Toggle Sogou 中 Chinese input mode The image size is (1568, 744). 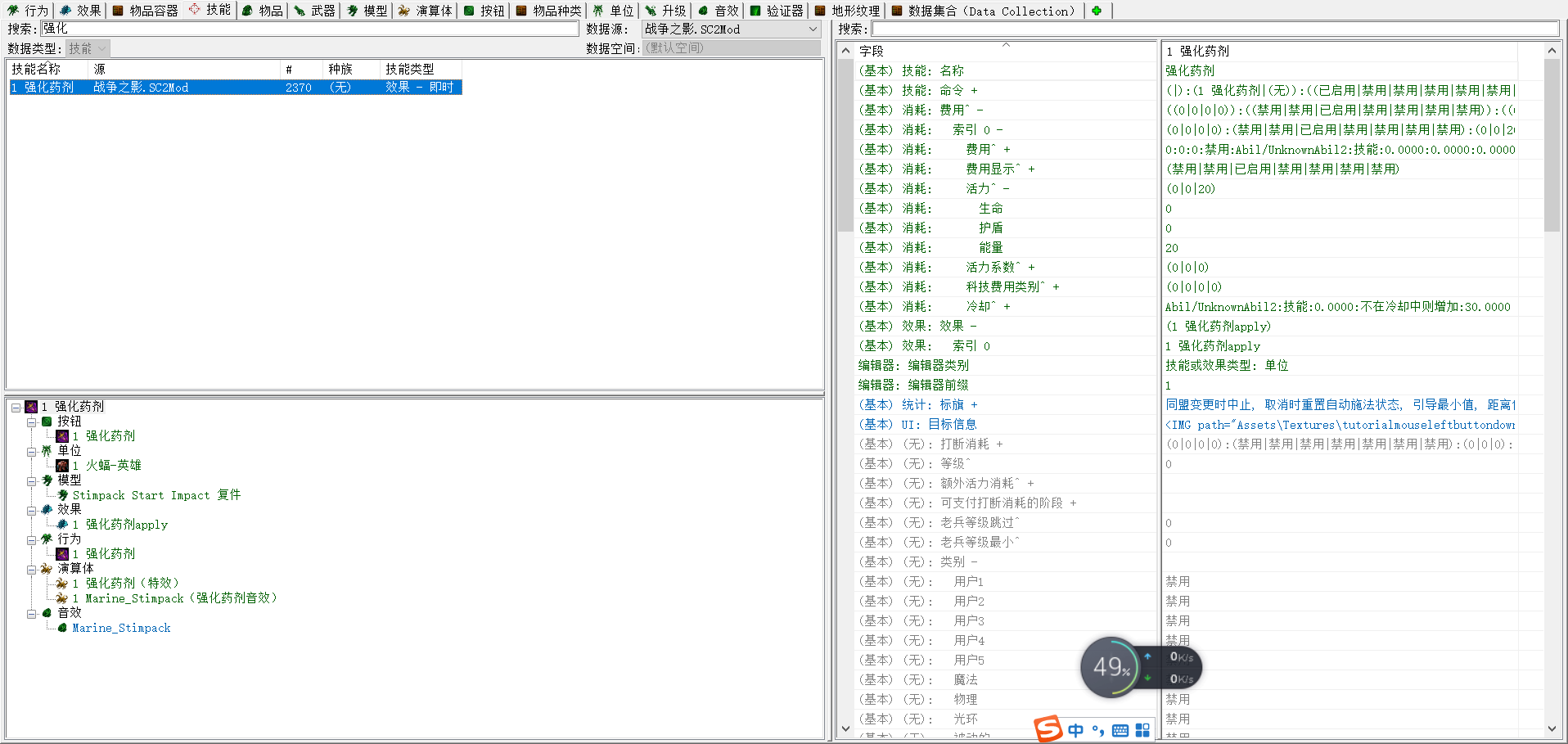pyautogui.click(x=1075, y=730)
